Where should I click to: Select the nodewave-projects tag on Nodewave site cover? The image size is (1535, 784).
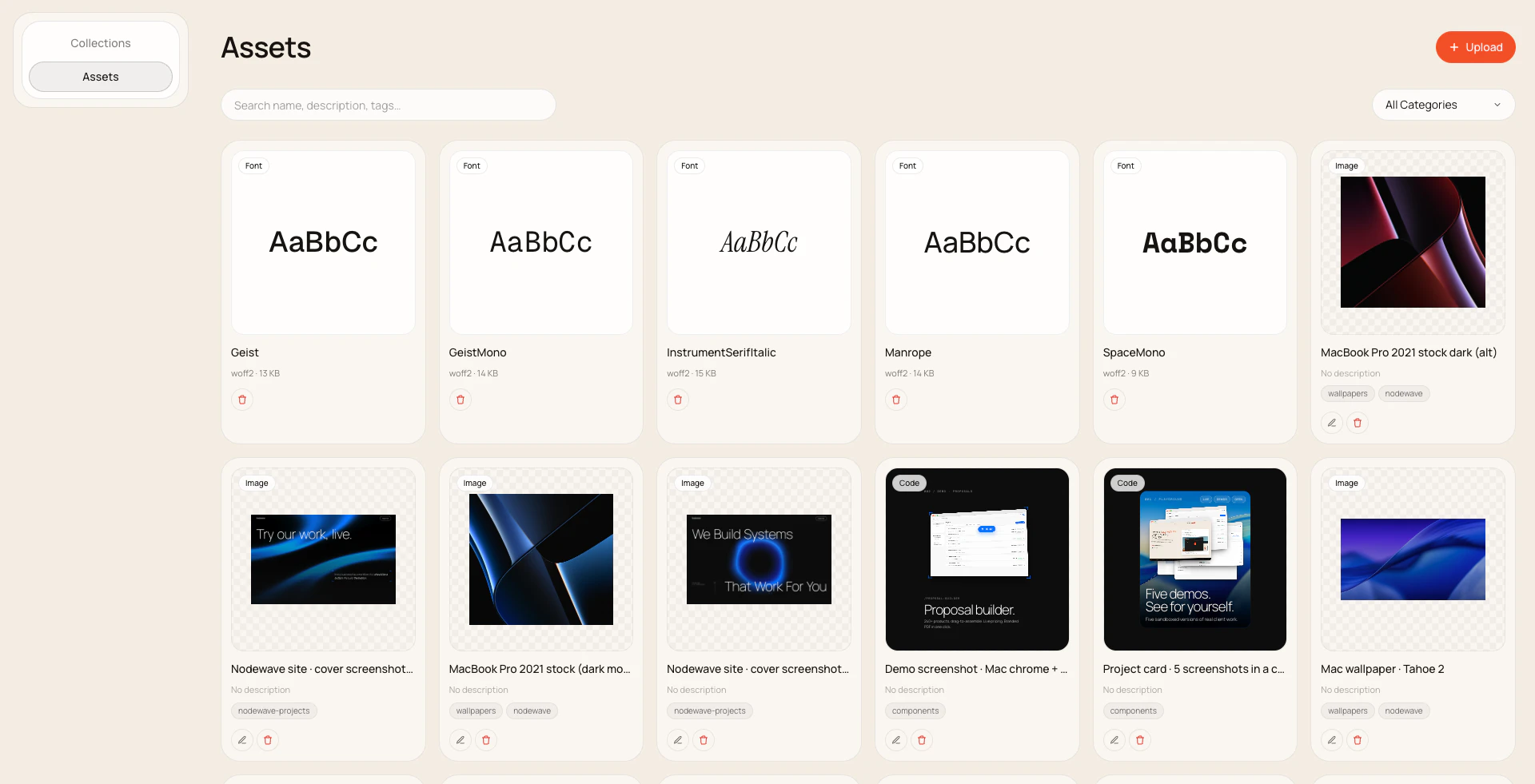coord(273,710)
